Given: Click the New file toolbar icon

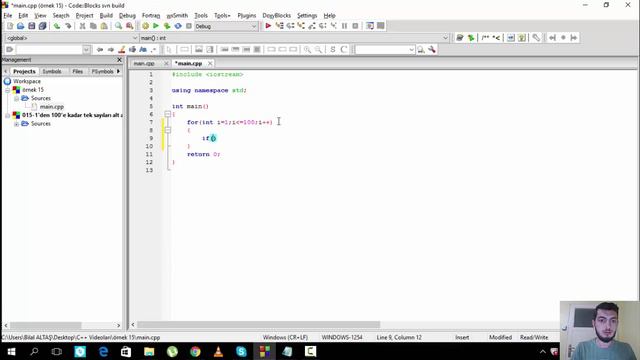Looking at the screenshot, I should point(10,26).
